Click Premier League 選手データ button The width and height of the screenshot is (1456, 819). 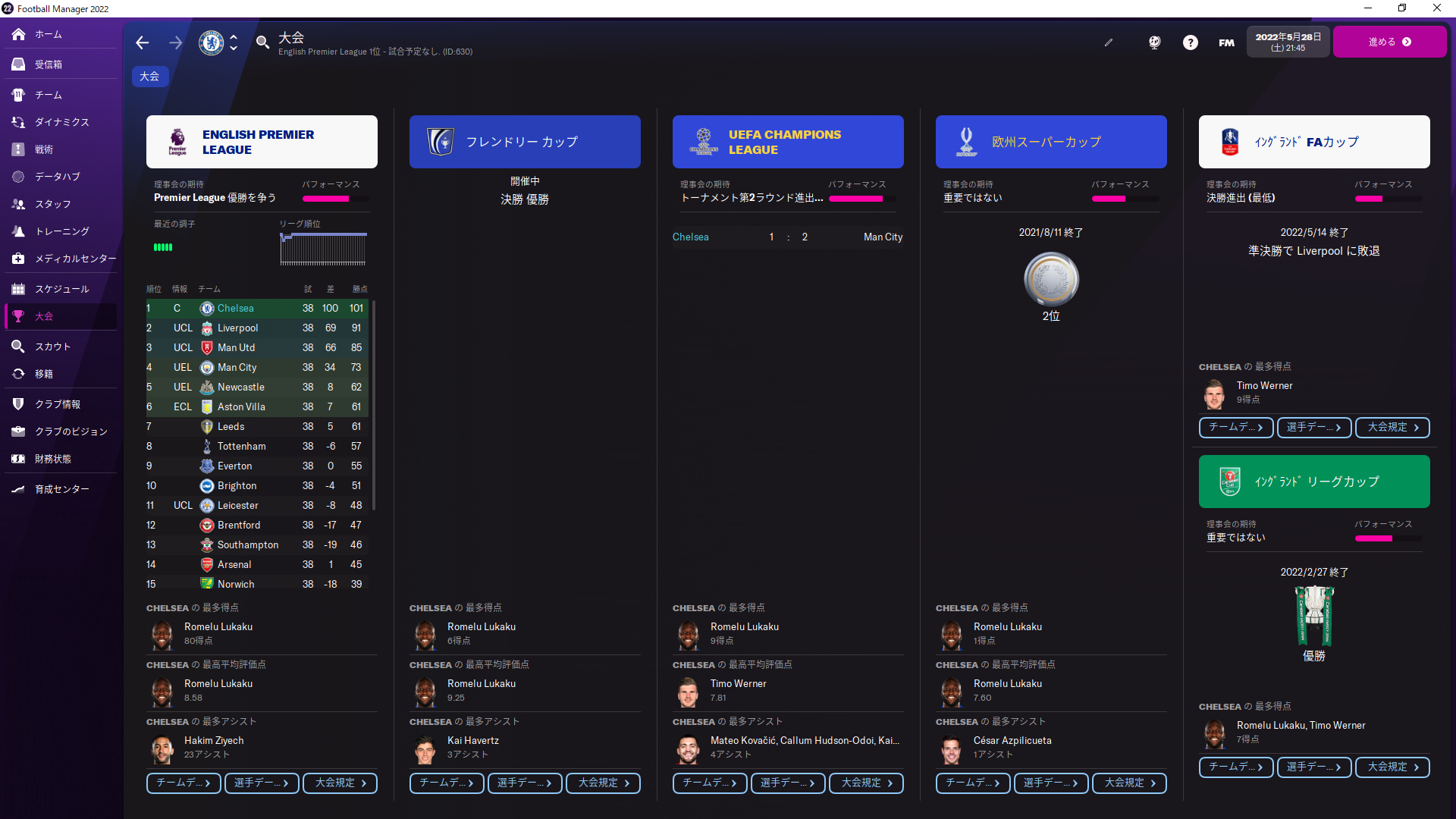tap(262, 783)
